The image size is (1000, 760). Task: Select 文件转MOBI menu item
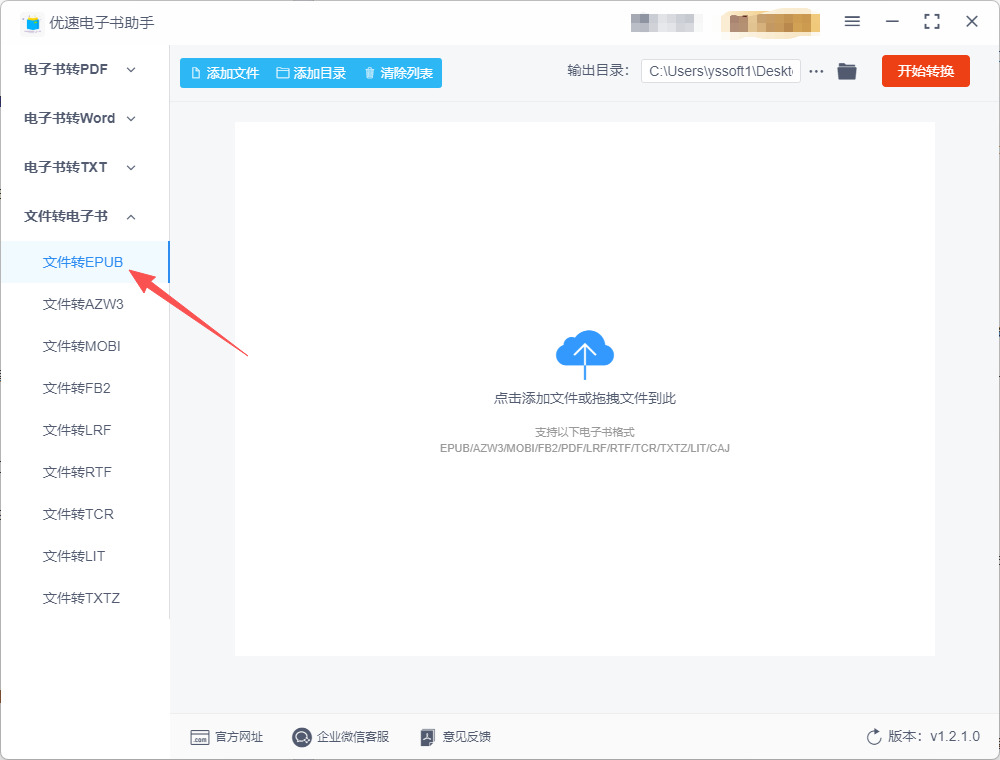(x=85, y=346)
